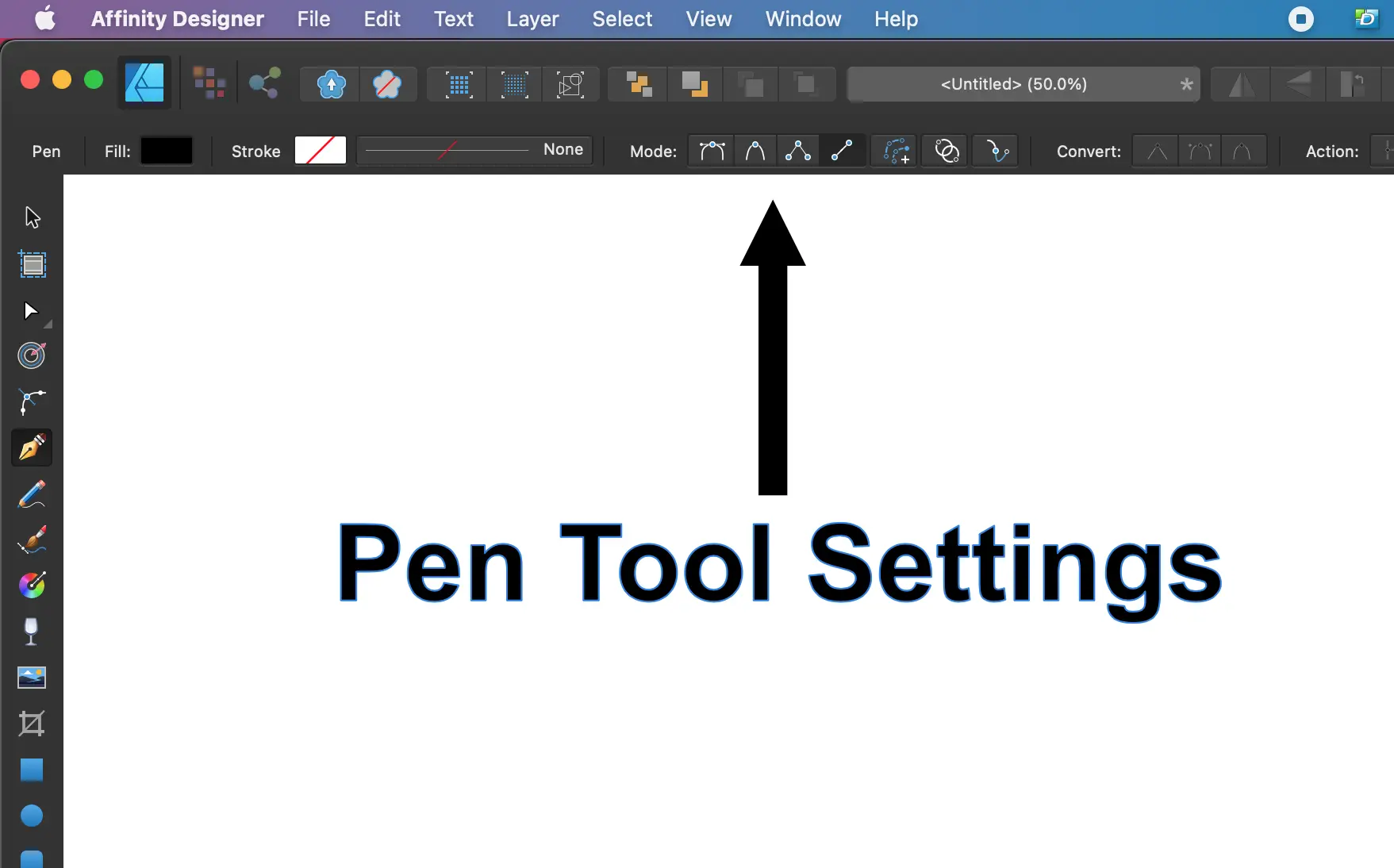
Task: Select the Fill gradient tool
Action: click(32, 586)
